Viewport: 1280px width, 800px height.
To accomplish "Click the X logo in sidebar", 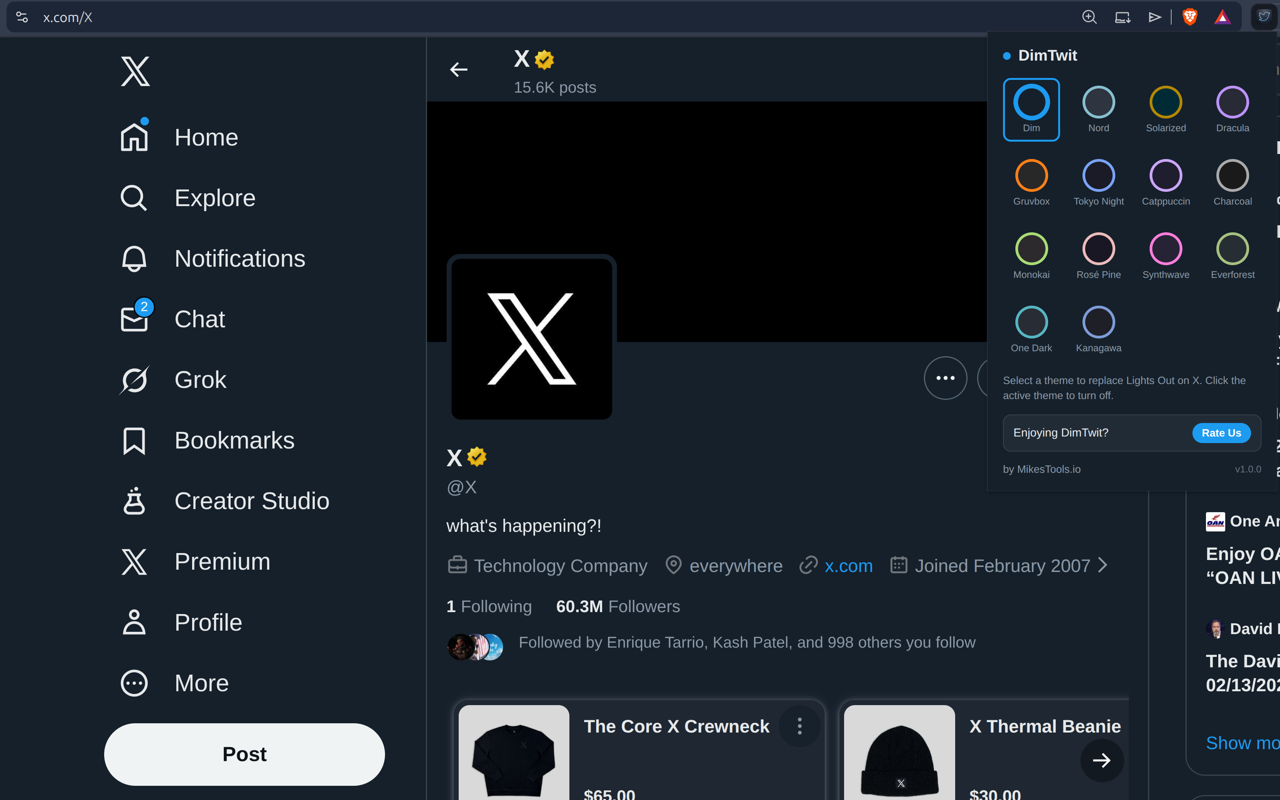I will click(135, 72).
